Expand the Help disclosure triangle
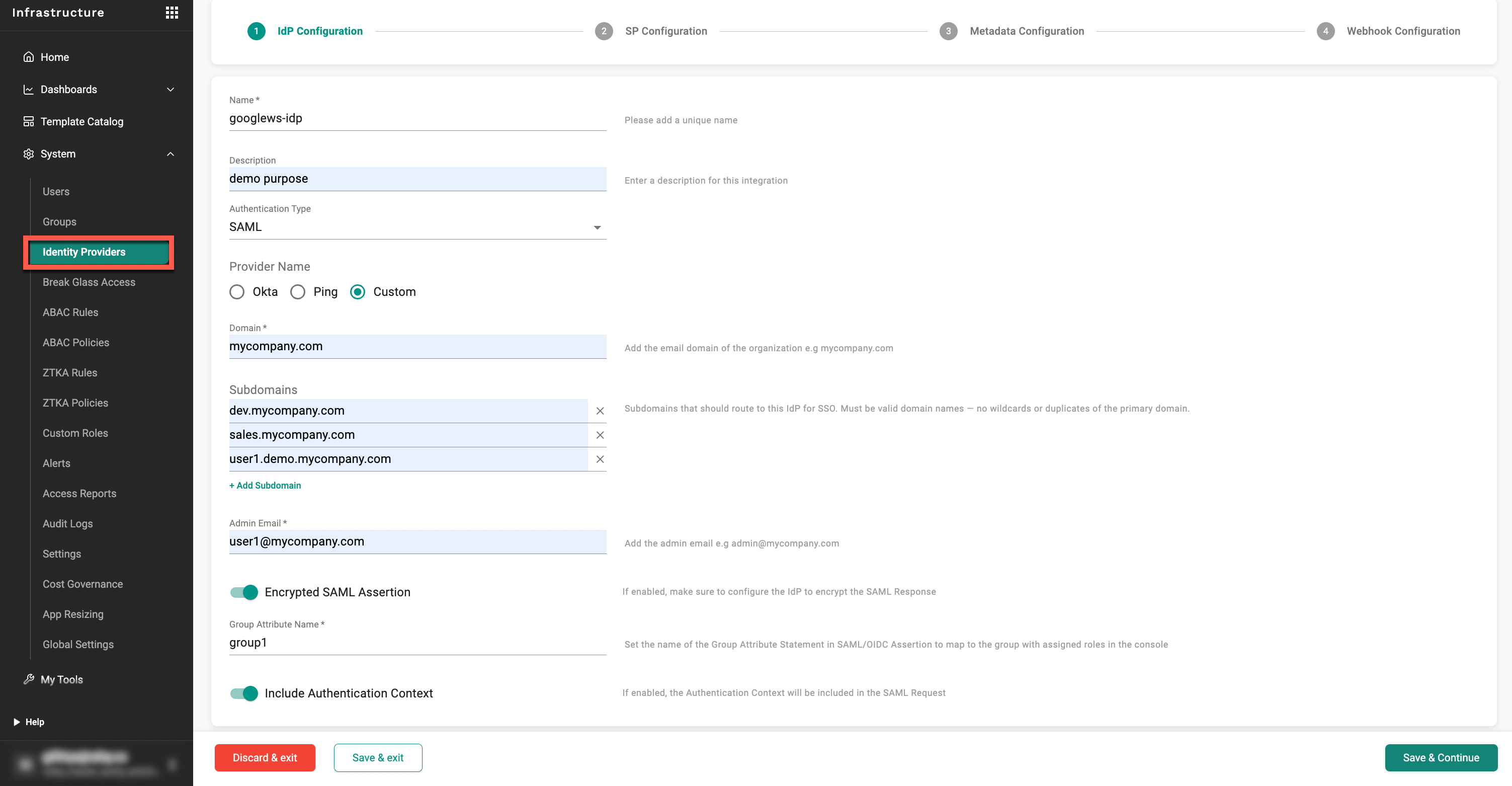 [x=17, y=722]
